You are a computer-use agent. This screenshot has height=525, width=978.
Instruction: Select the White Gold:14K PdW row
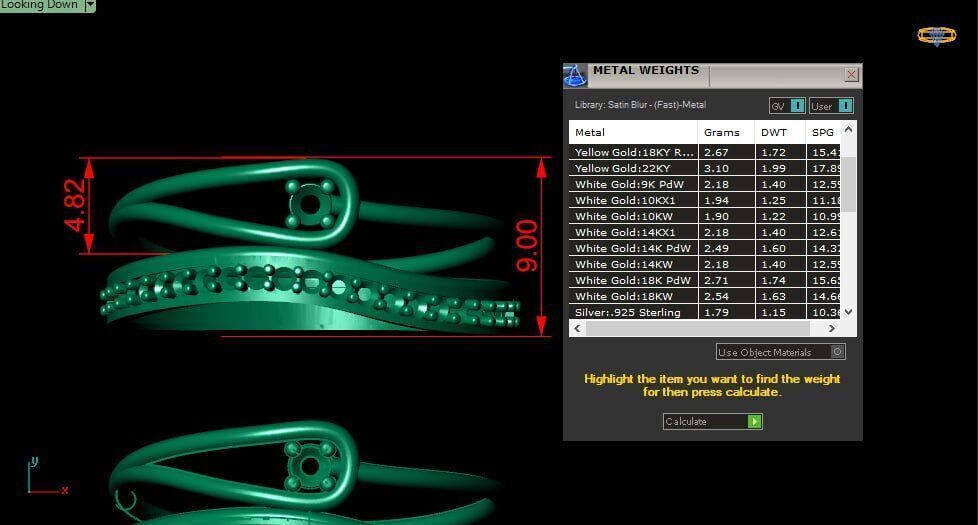(705, 248)
